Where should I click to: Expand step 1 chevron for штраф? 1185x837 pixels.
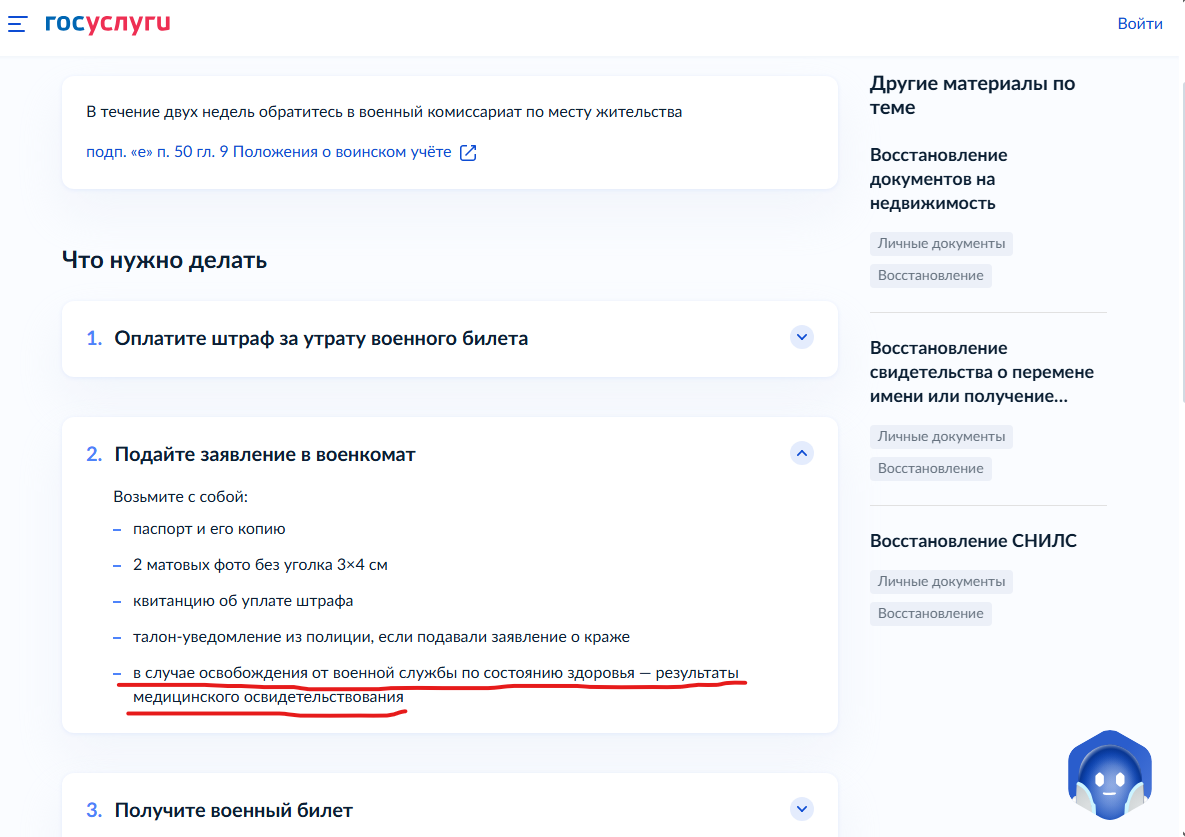tap(801, 337)
